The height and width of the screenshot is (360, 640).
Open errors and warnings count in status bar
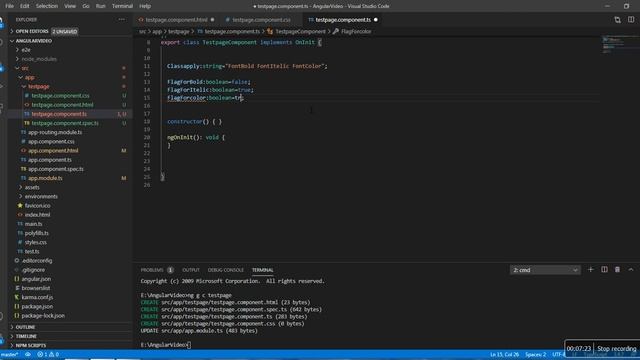point(48,354)
